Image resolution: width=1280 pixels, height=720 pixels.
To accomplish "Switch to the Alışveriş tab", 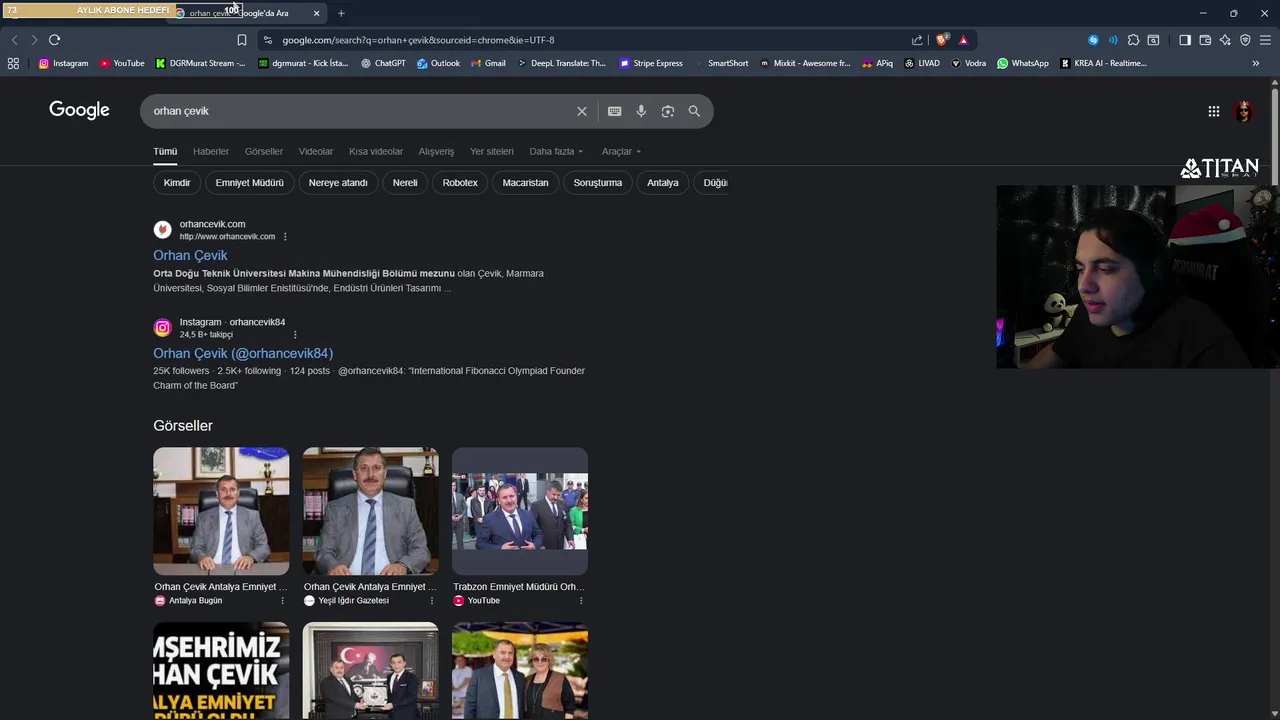I will (x=436, y=152).
